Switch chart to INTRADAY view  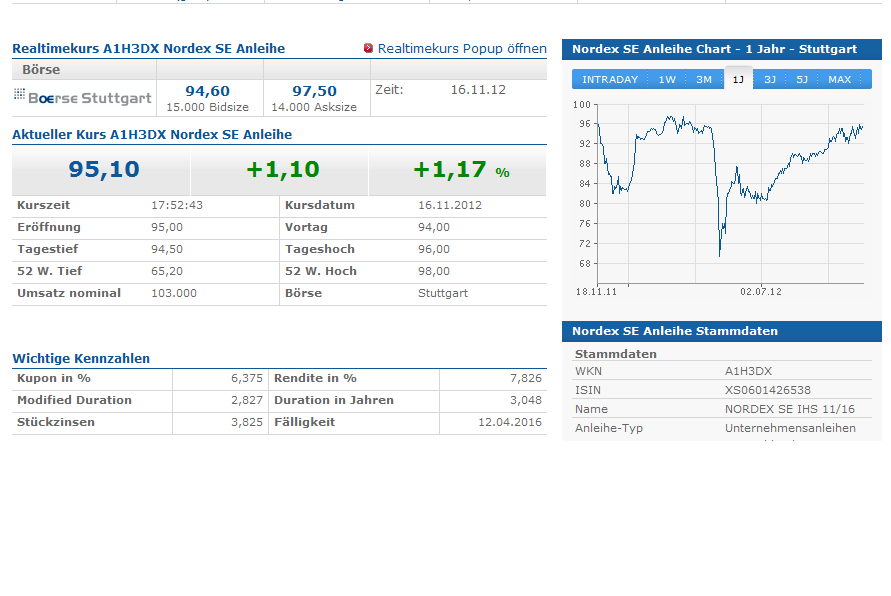tap(610, 79)
